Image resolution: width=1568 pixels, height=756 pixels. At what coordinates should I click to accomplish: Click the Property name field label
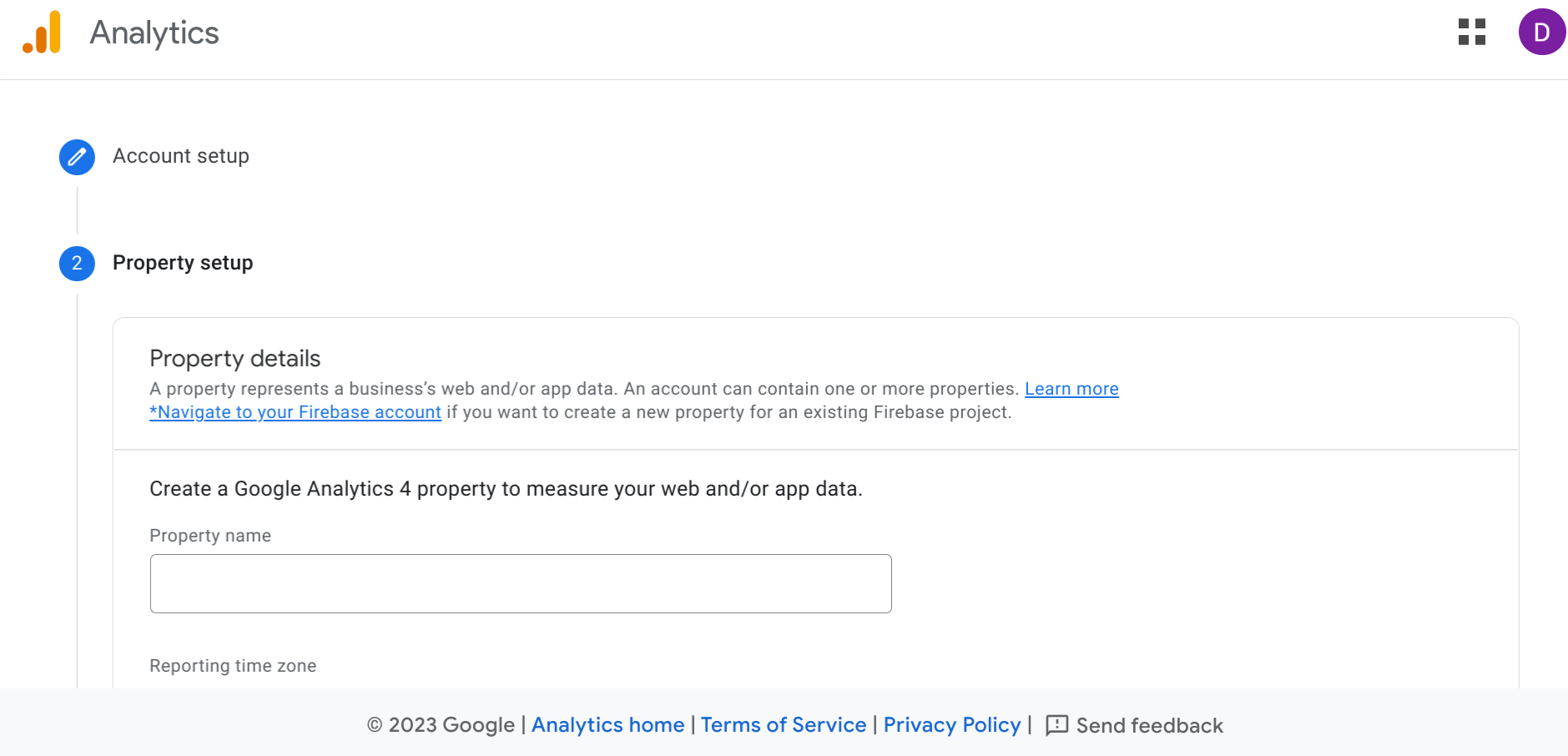pyautogui.click(x=210, y=536)
